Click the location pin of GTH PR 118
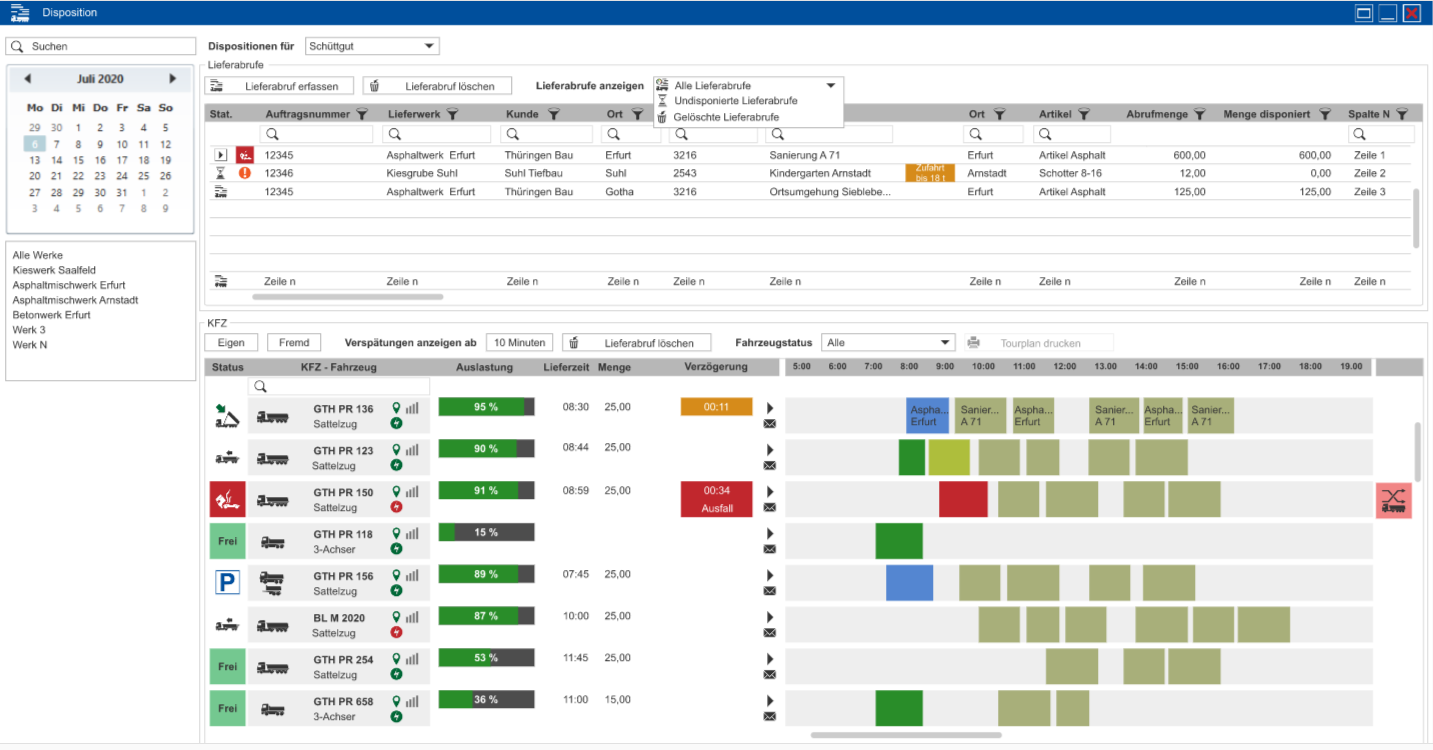The width and height of the screenshot is (1433, 750). click(397, 533)
